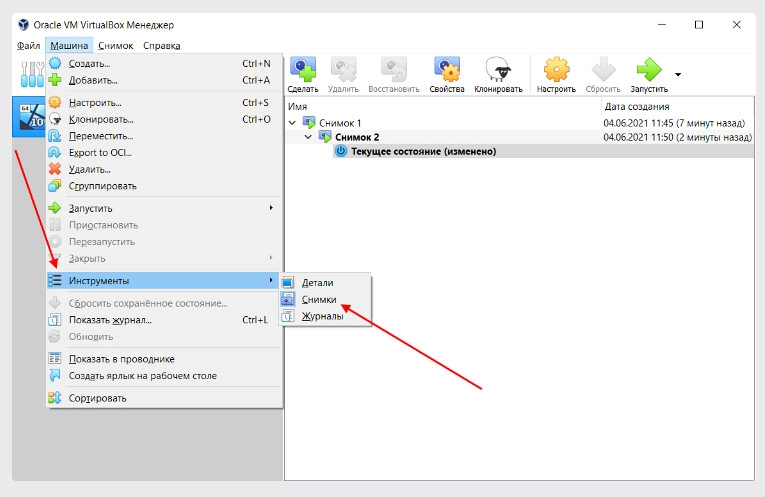The width and height of the screenshot is (765, 497).
Task: Select Детали in the Инструменты submenu
Action: tap(325, 282)
